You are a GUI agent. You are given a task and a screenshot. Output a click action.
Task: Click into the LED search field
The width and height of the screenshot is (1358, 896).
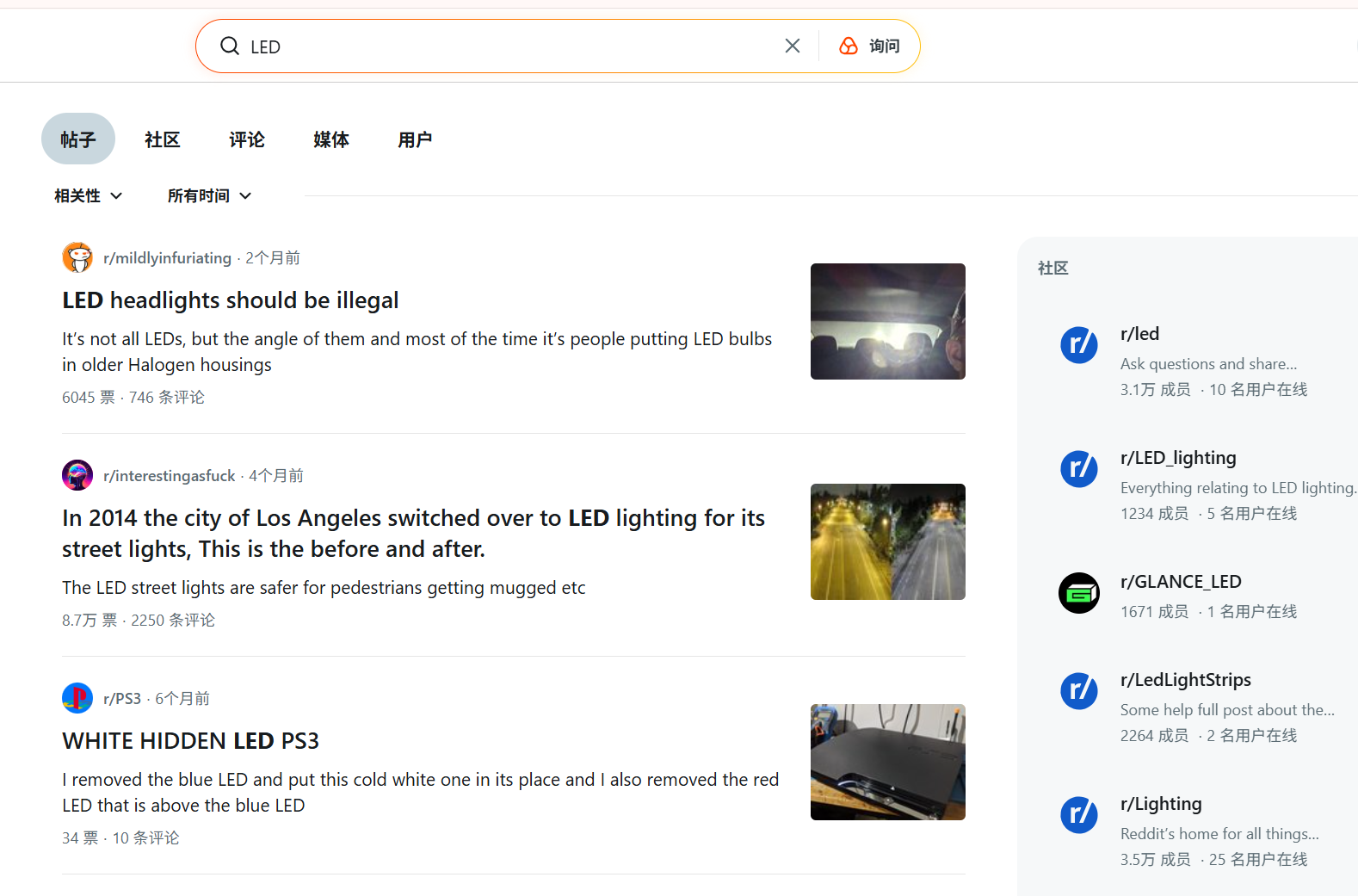(508, 46)
